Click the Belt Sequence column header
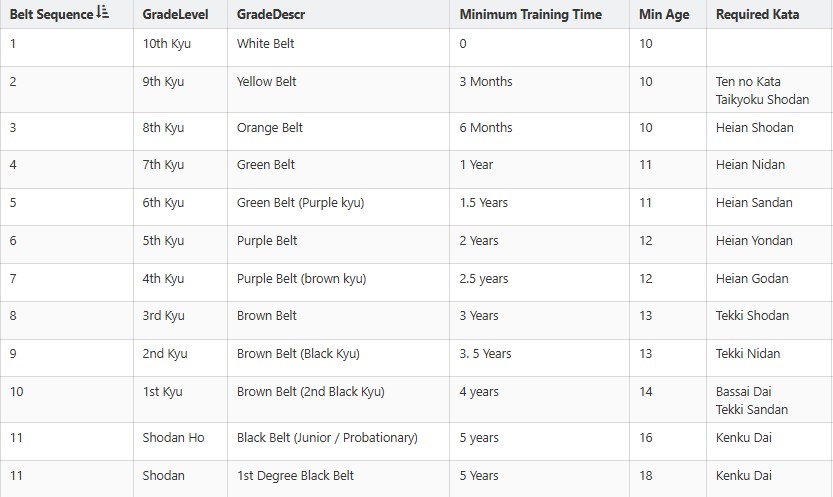 (x=52, y=14)
